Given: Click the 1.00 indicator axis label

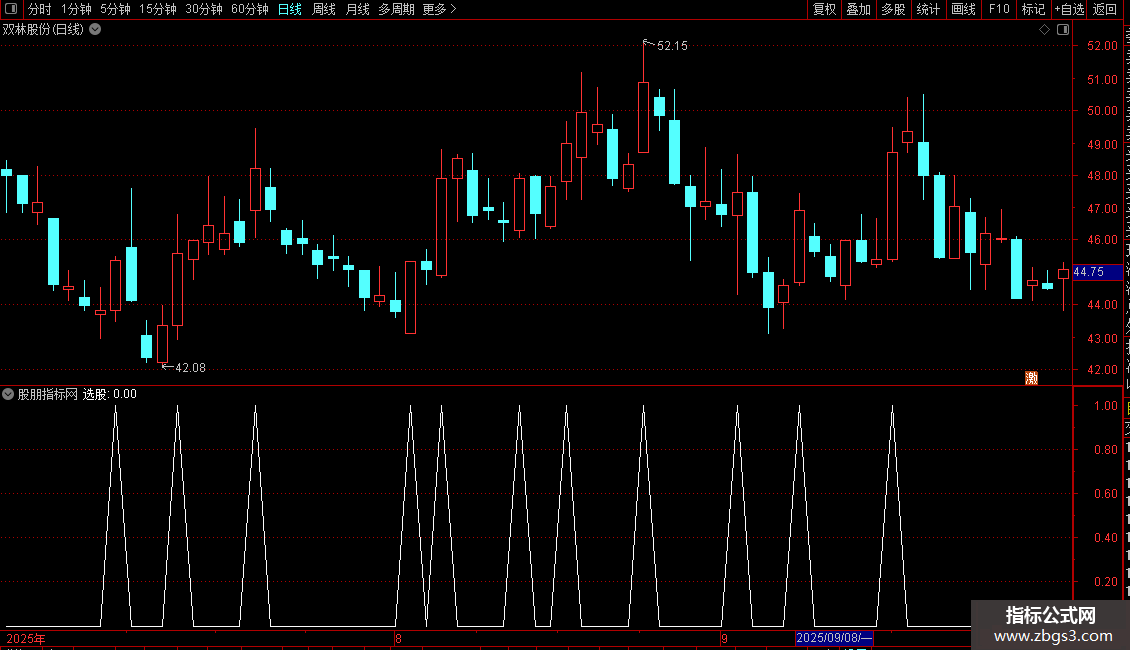Looking at the screenshot, I should [1105, 406].
